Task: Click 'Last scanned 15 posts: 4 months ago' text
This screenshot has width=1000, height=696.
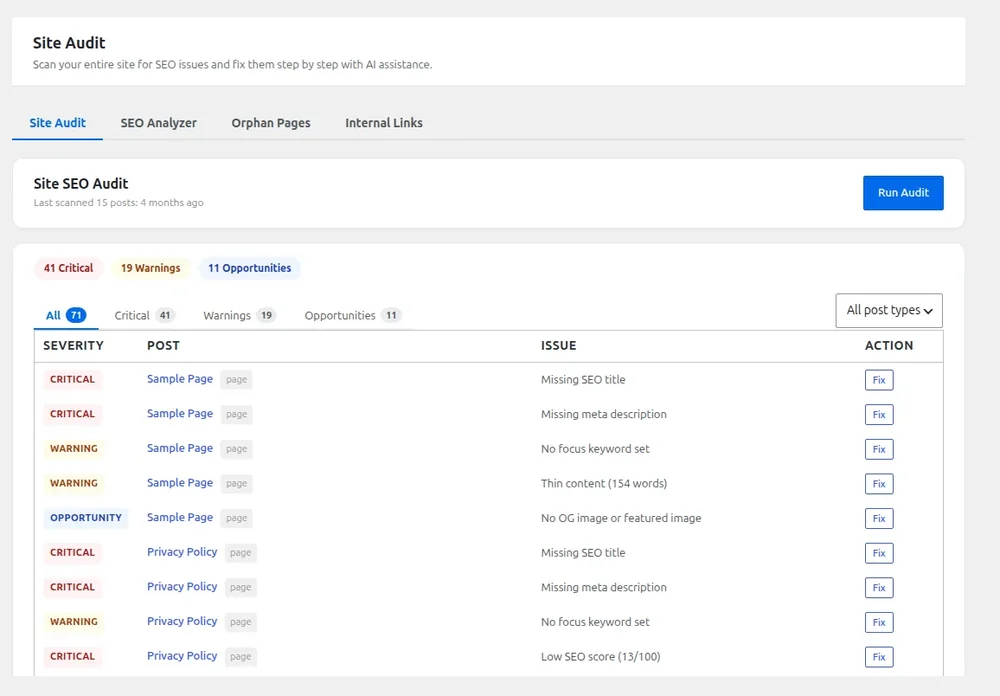Action: 119,203
